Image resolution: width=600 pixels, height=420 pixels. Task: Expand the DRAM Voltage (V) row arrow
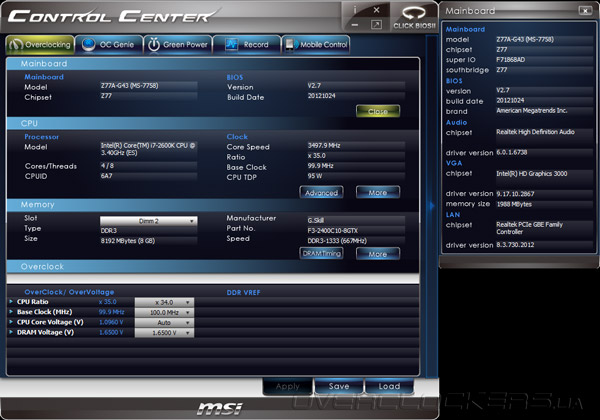click(x=11, y=332)
